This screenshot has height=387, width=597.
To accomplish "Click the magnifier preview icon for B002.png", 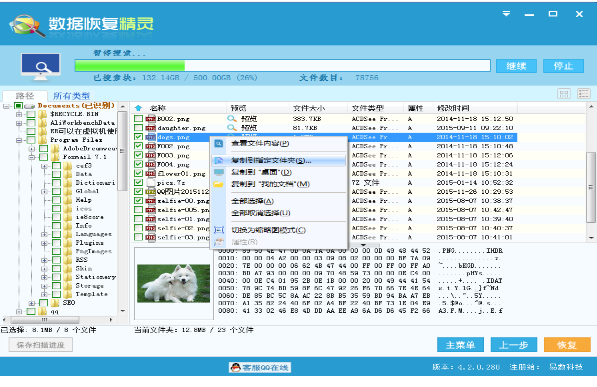I will point(231,119).
